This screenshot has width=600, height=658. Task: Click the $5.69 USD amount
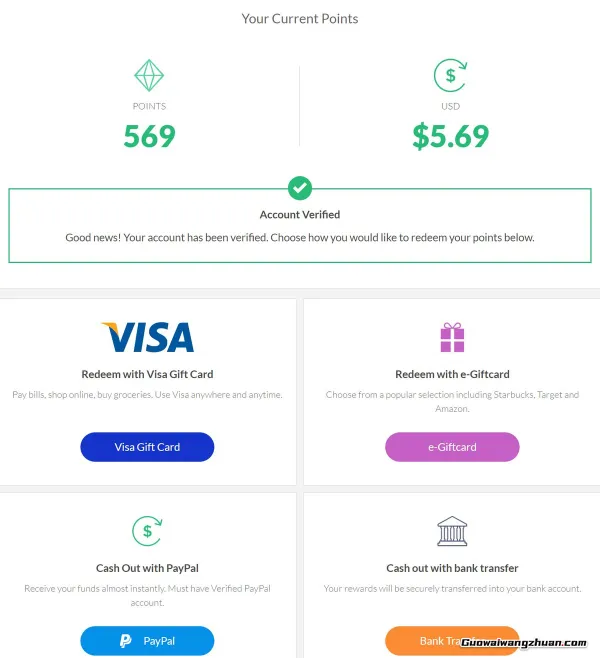click(x=450, y=136)
